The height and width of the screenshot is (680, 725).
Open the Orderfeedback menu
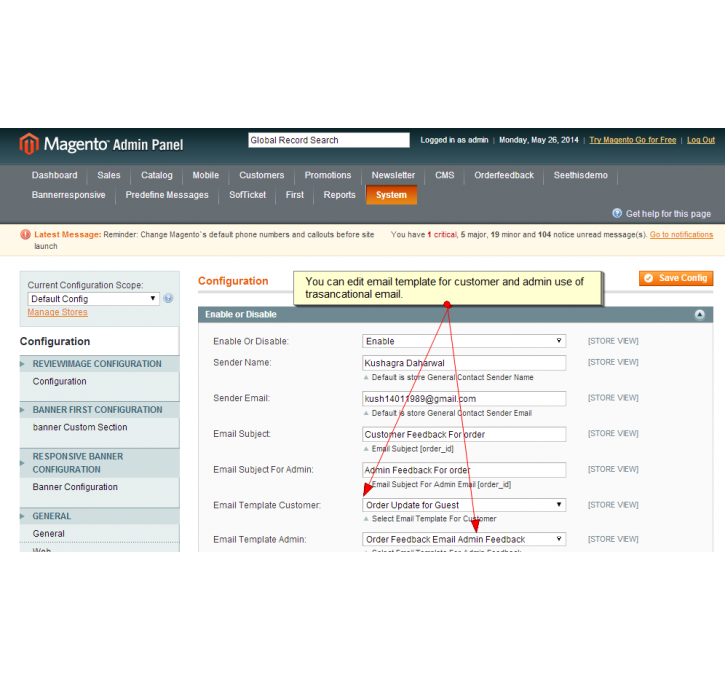pyautogui.click(x=504, y=175)
